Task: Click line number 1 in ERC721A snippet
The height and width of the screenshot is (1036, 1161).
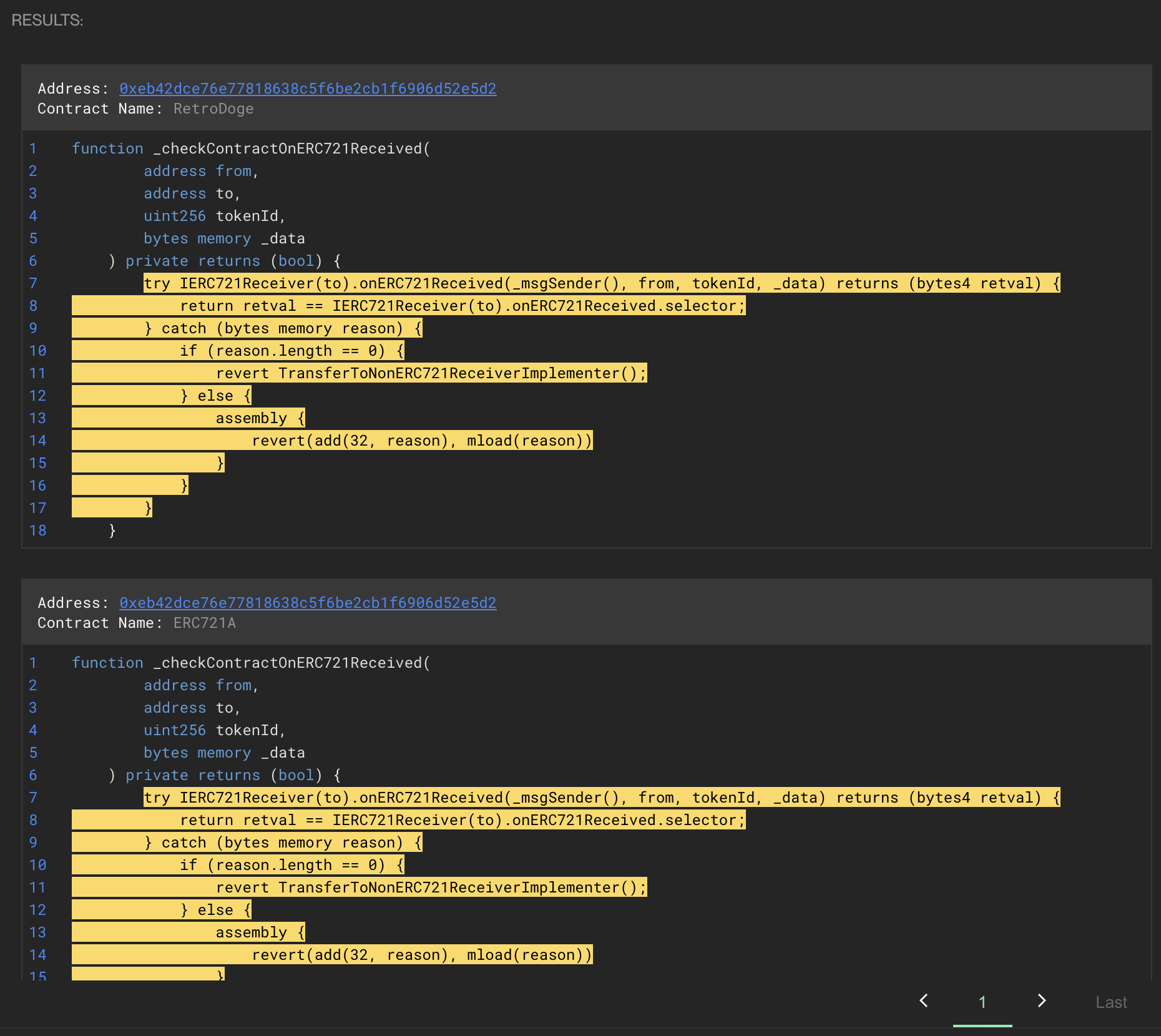Action: (x=33, y=663)
